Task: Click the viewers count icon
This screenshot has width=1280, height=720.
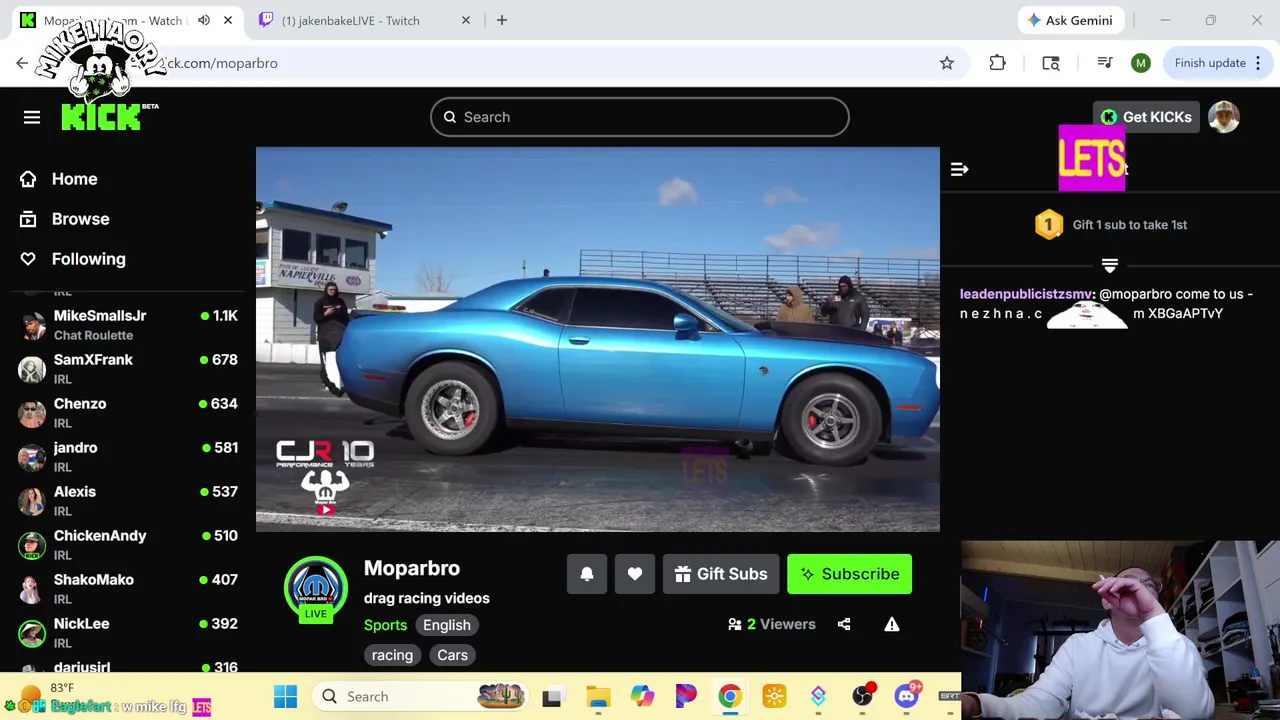Action: coord(735,624)
